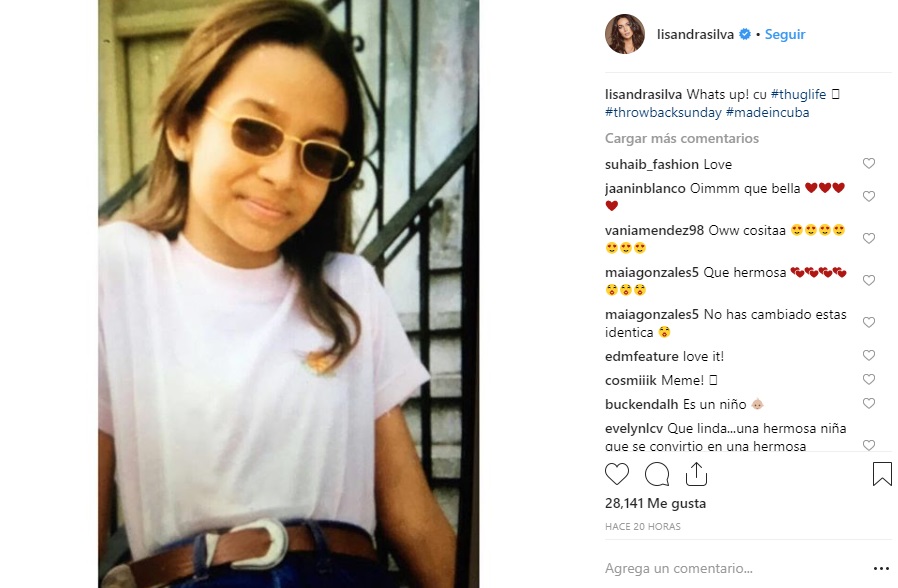Share the post using the share icon
The image size is (898, 588).
pyautogui.click(x=696, y=474)
